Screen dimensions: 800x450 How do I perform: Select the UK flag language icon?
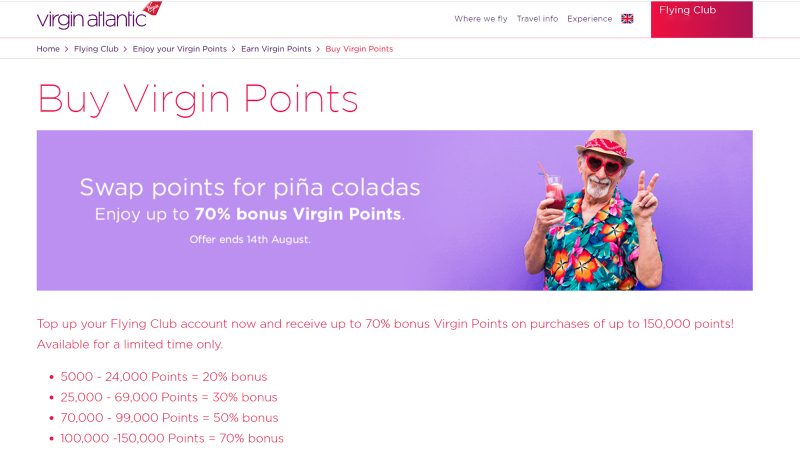627,19
